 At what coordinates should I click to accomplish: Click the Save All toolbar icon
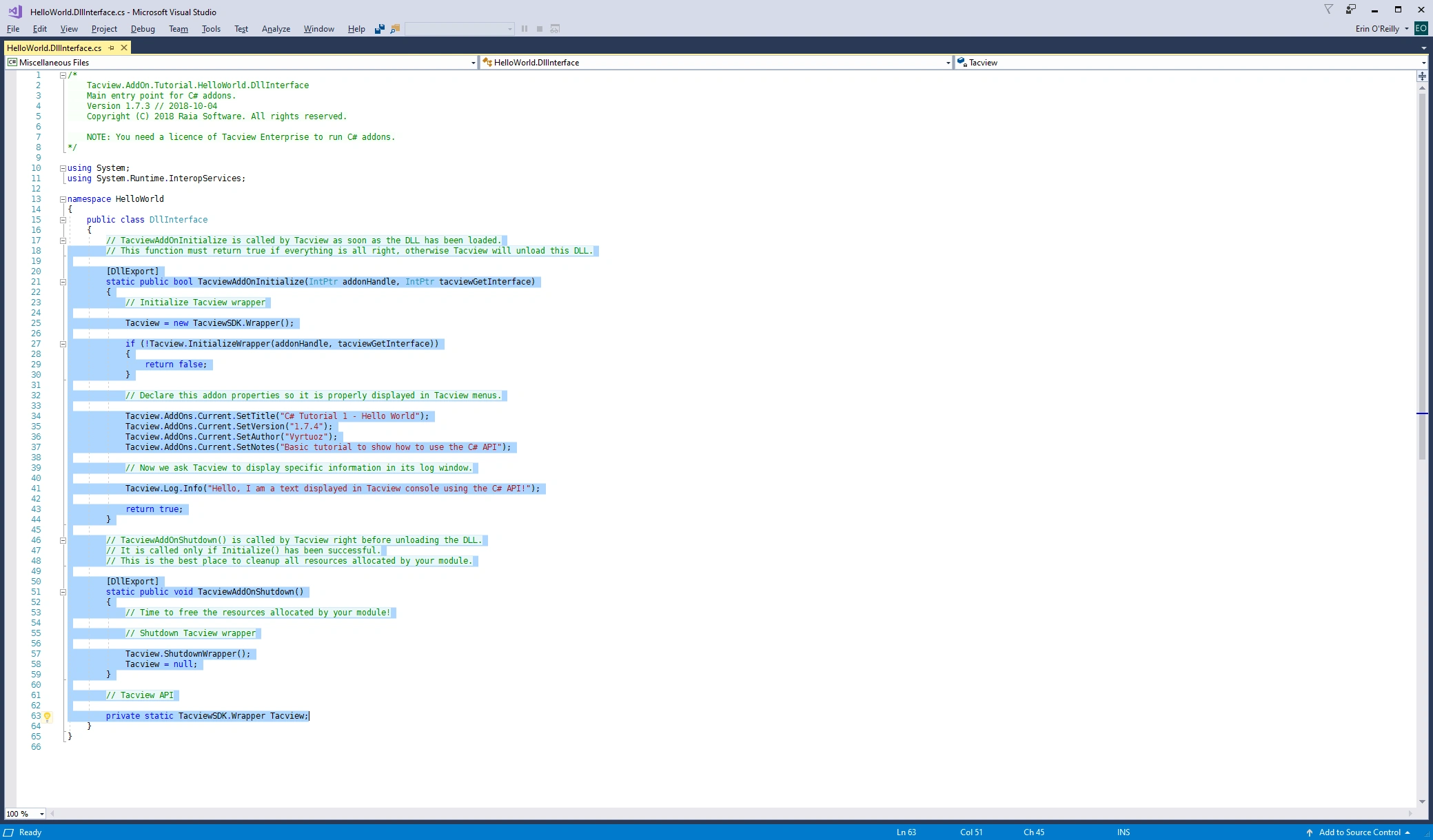(x=379, y=29)
